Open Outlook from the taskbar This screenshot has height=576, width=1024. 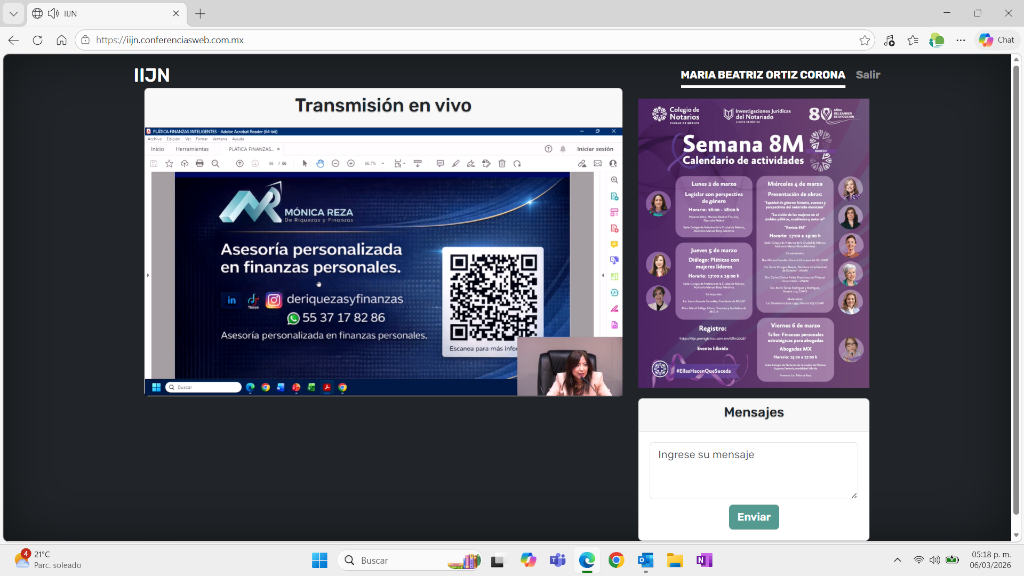[x=645, y=560]
